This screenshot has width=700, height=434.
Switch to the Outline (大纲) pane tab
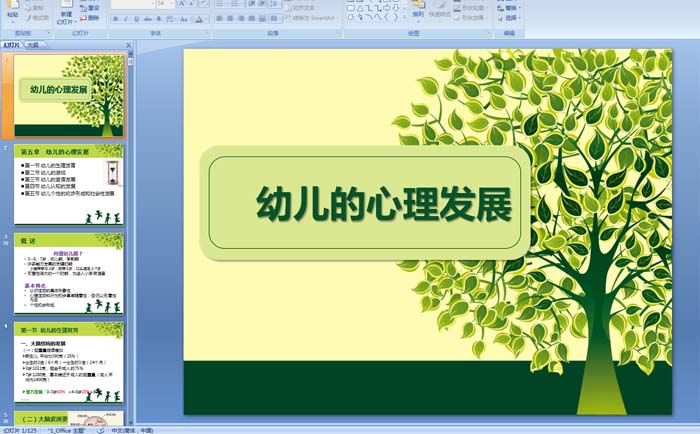(x=33, y=45)
